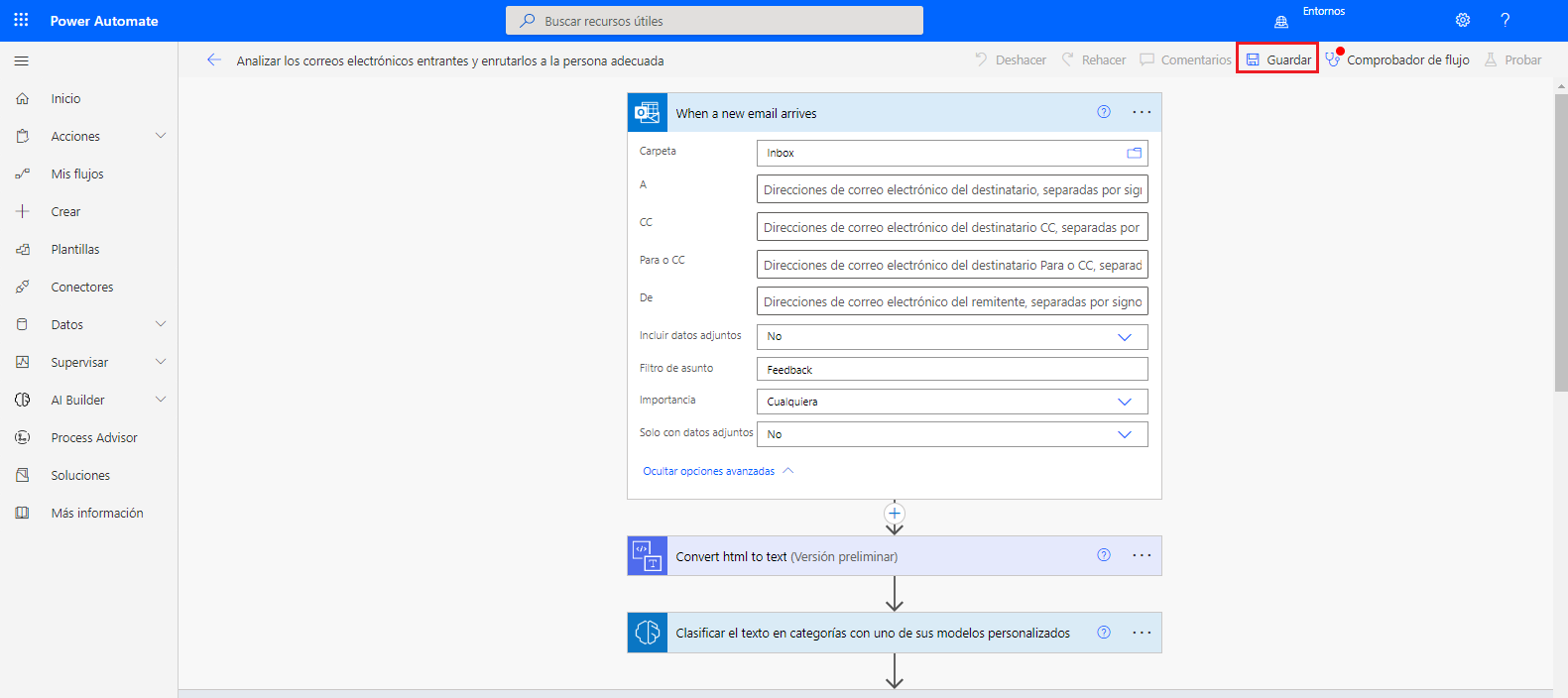The image size is (1568, 698).
Task: Click the Acciones clipboard icon in sidebar
Action: pyautogui.click(x=23, y=136)
